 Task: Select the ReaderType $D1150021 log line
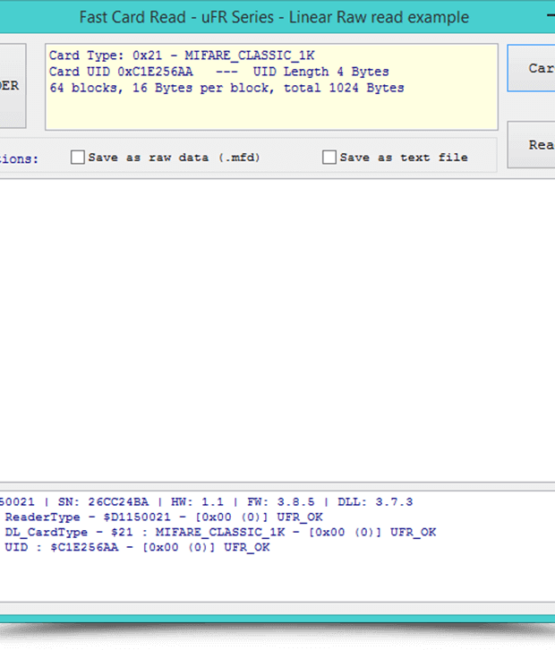point(164,517)
